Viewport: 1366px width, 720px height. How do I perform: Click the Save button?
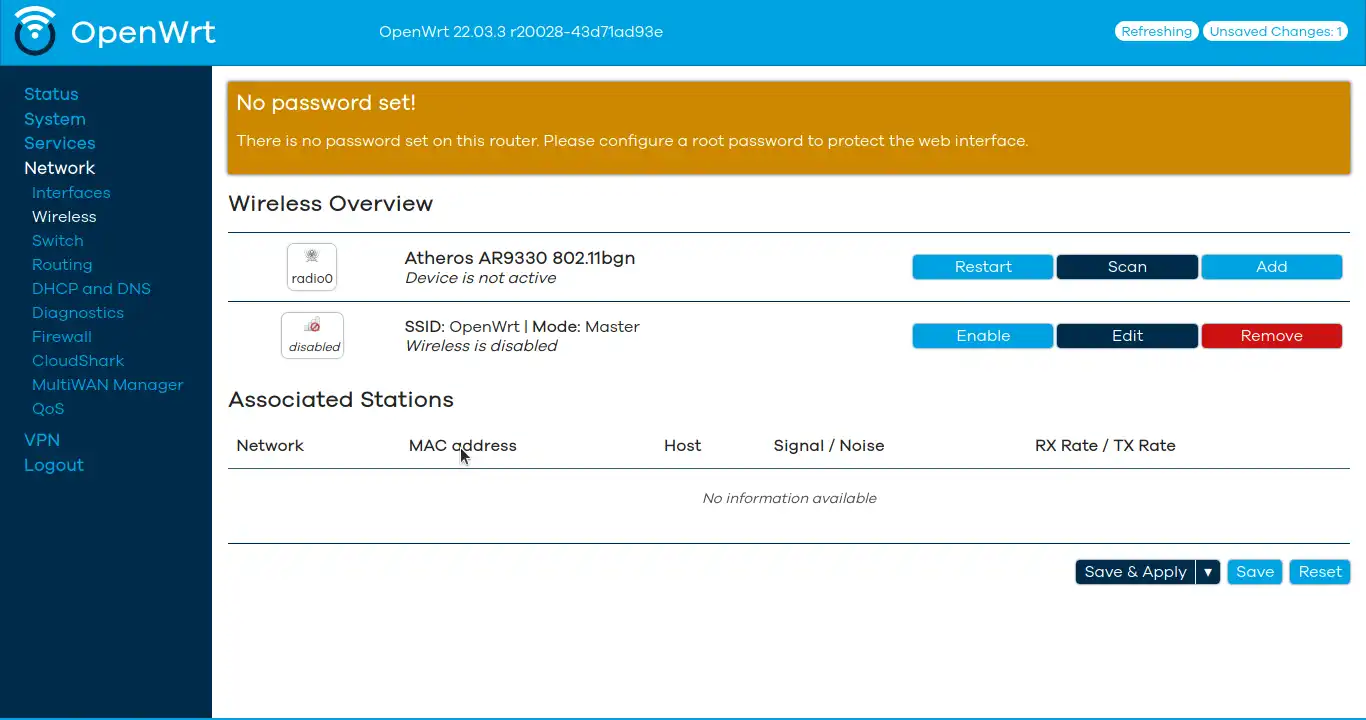click(x=1255, y=571)
